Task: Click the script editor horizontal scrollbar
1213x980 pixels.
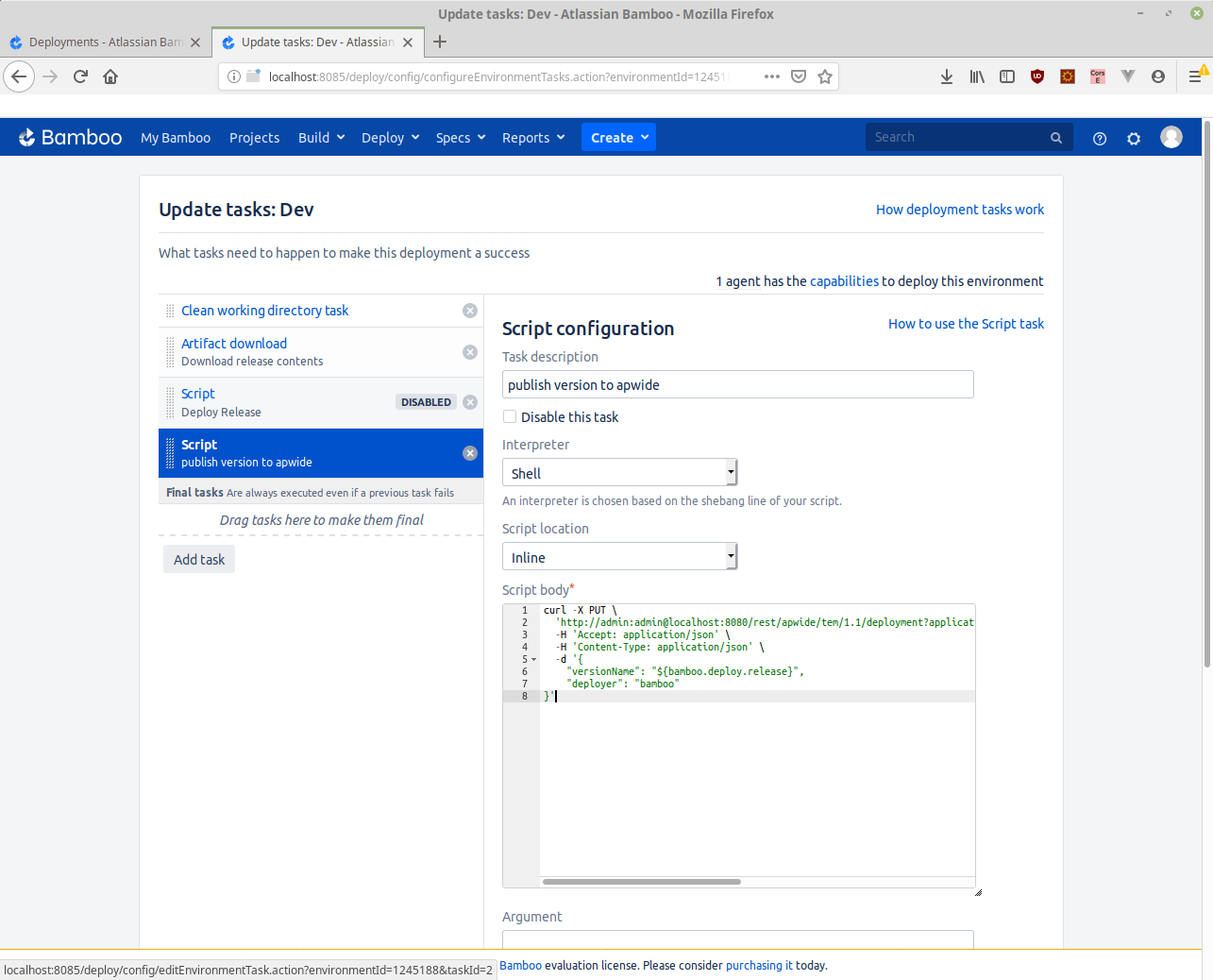Action: (x=642, y=882)
